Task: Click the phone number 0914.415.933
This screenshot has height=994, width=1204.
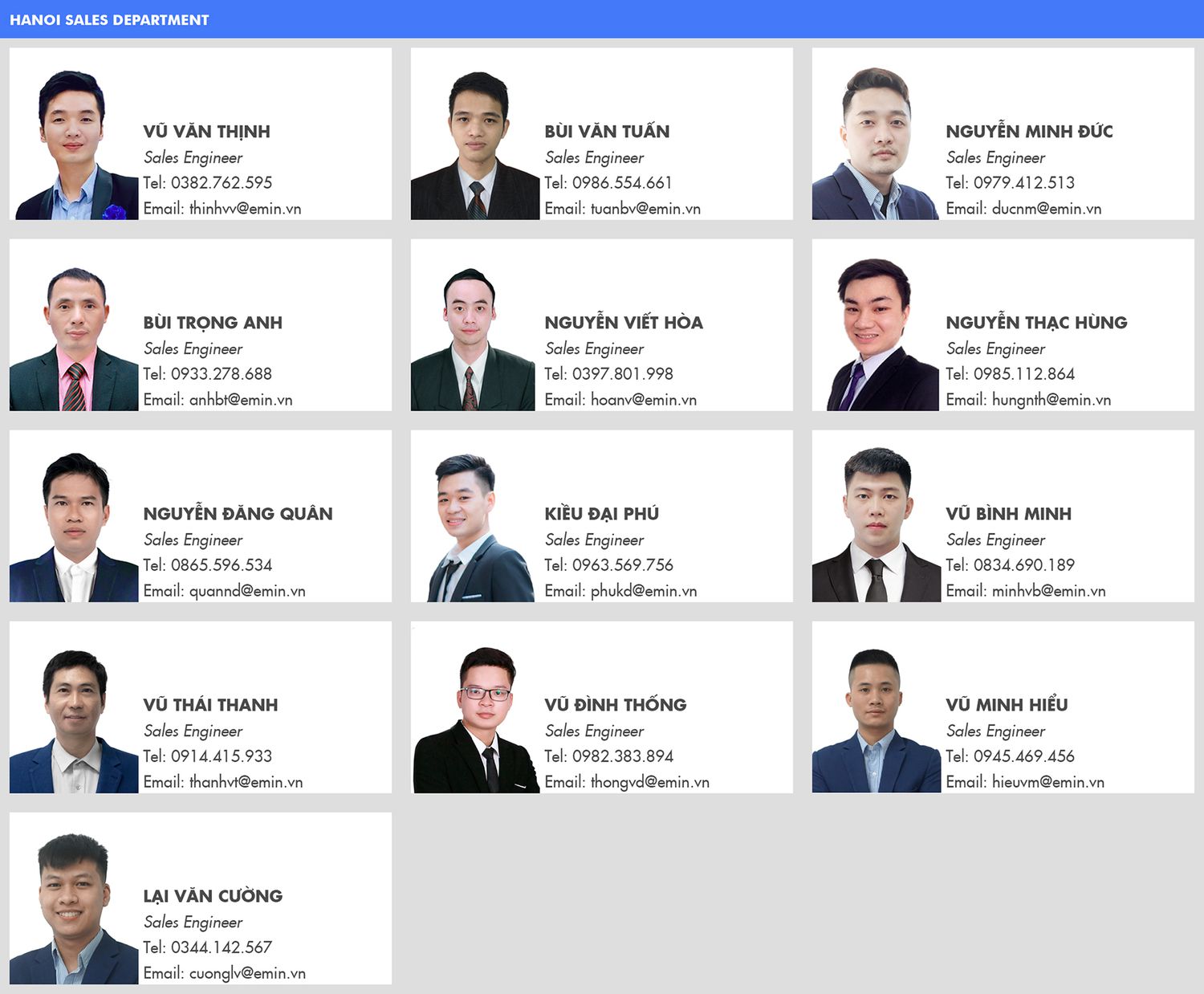Action: click(x=222, y=756)
